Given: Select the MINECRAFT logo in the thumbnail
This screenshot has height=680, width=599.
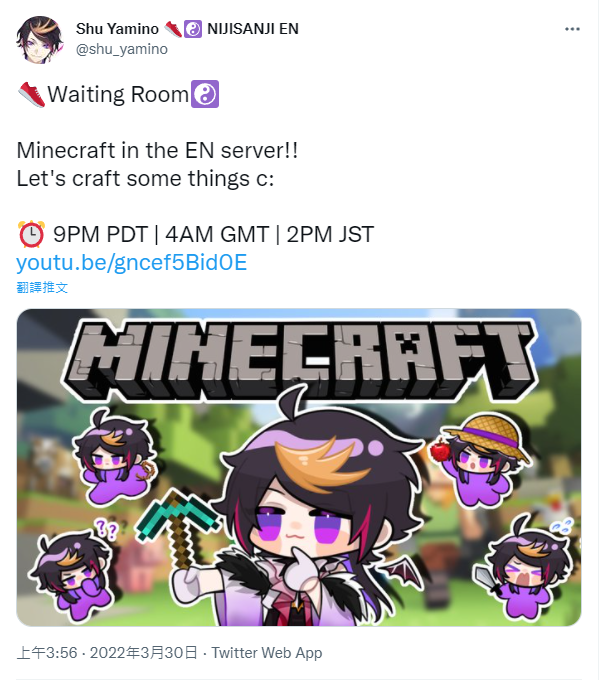Looking at the screenshot, I should [x=300, y=360].
